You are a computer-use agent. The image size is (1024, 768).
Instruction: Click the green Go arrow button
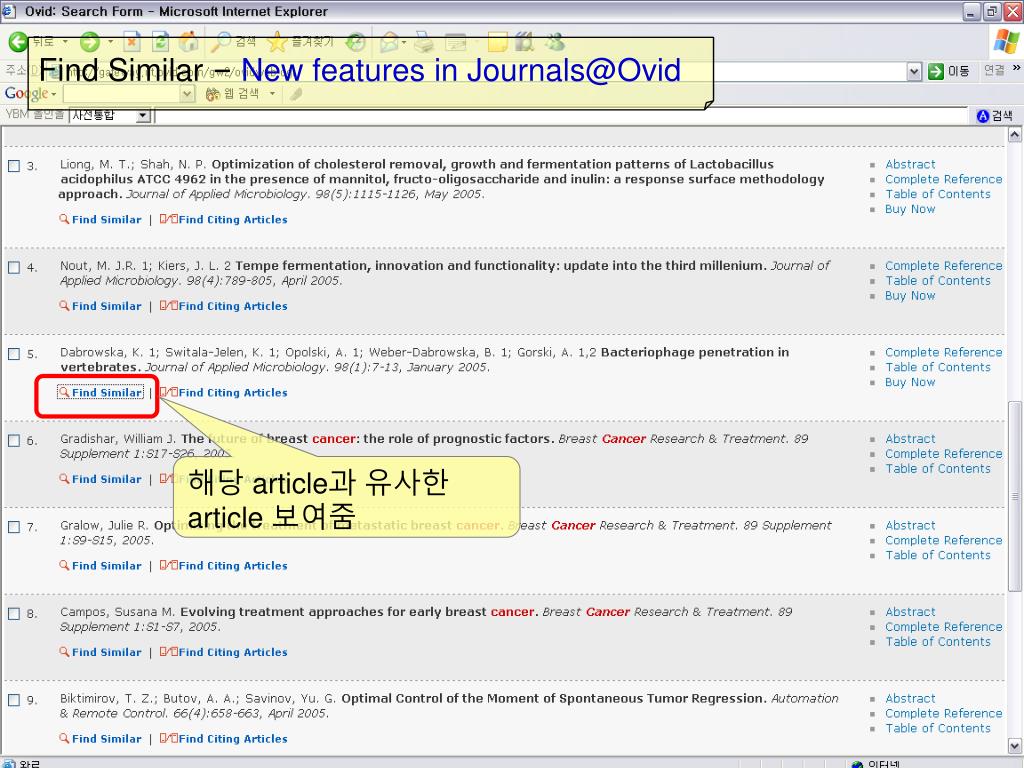coord(936,71)
